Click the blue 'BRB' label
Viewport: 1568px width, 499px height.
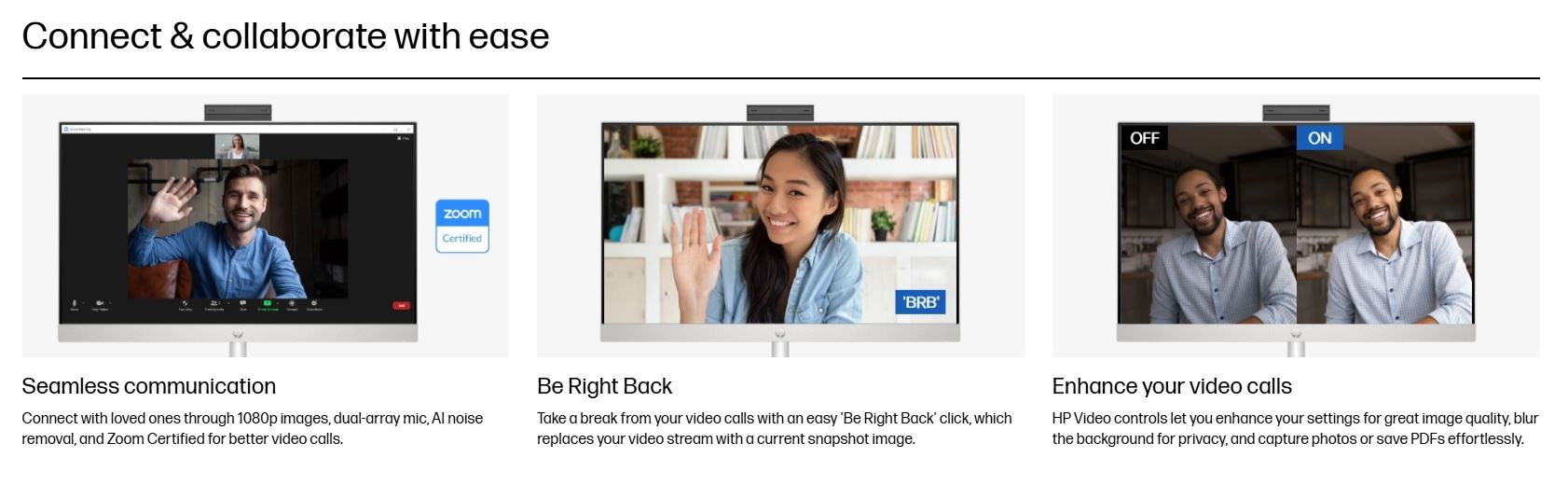(920, 302)
